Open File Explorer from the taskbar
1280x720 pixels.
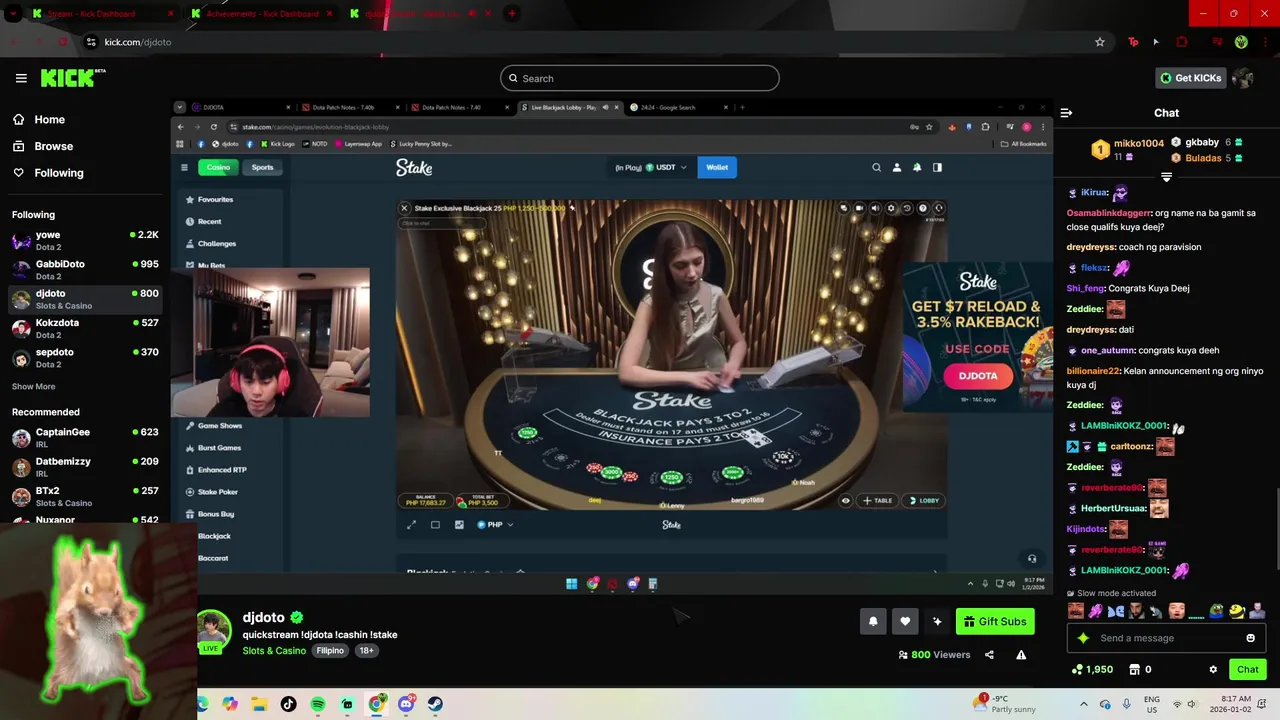click(259, 704)
